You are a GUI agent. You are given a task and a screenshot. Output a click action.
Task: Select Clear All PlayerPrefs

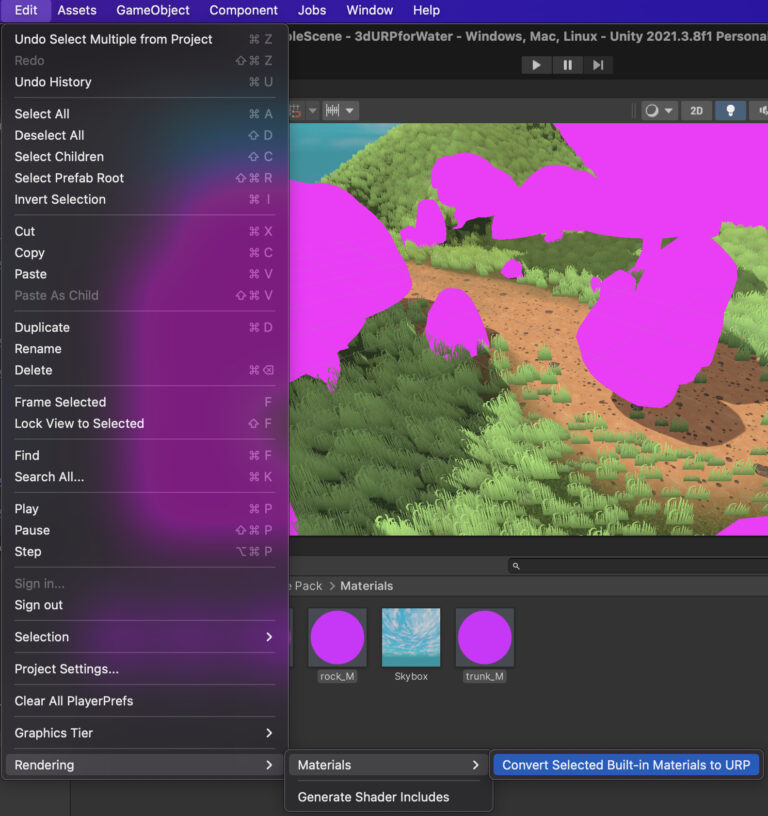(74, 701)
